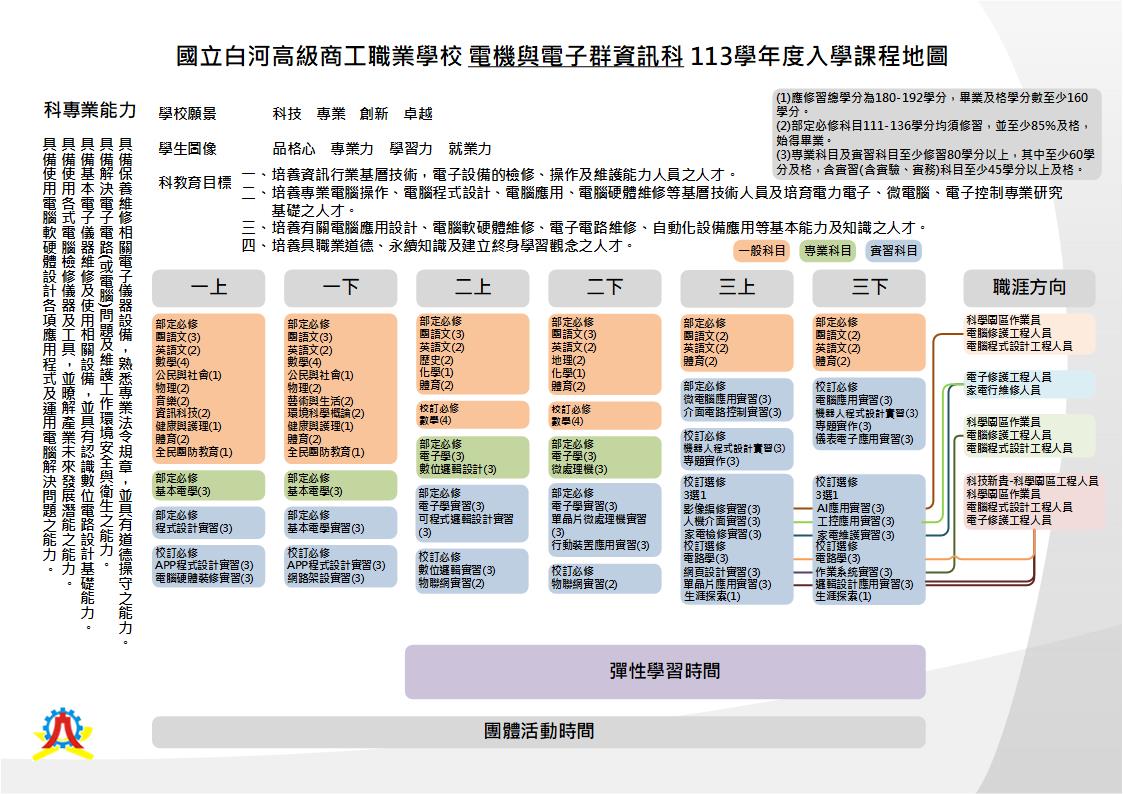Click the 學生圖像 label
1123x794 pixels.
pyautogui.click(x=187, y=149)
